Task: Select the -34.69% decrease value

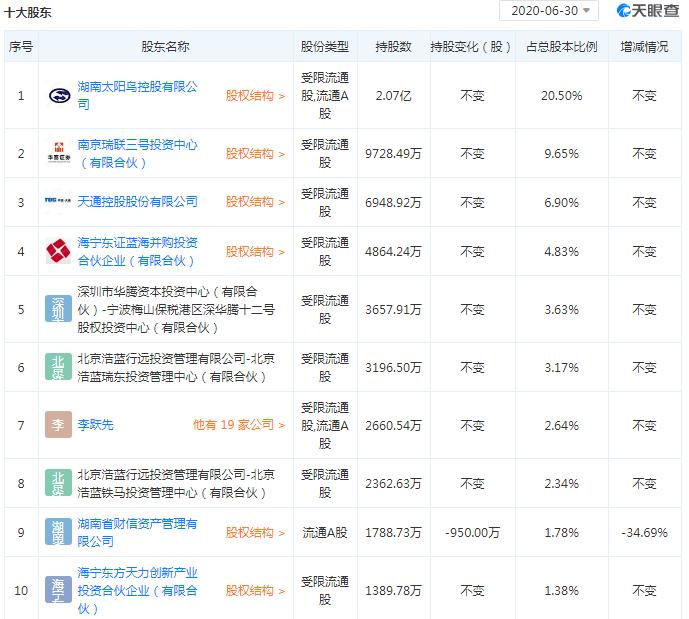Action: 644,533
